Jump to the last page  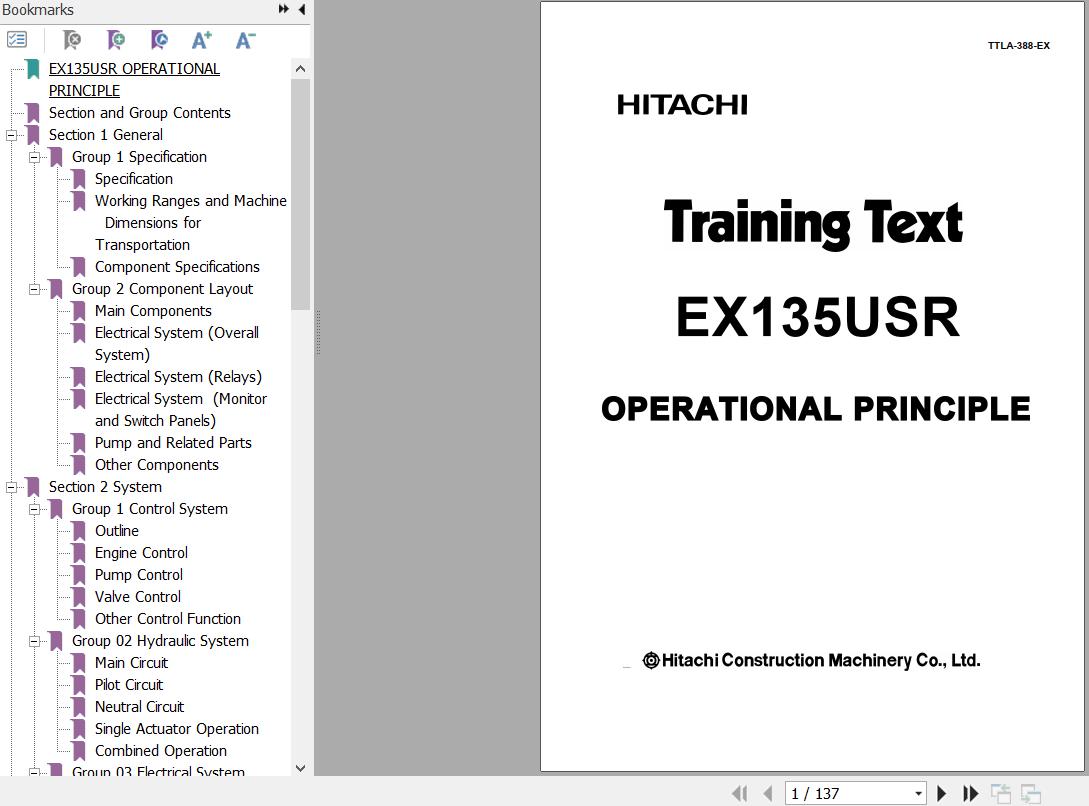[970, 793]
